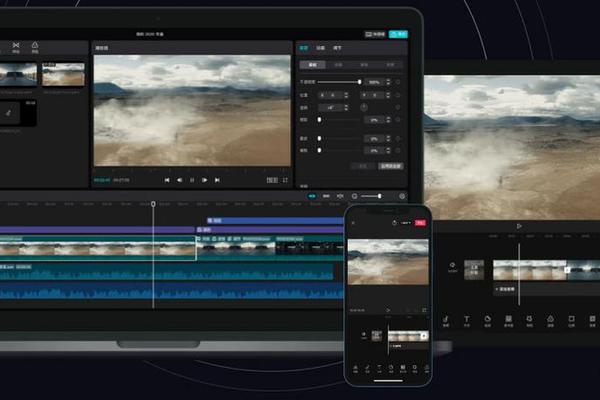This screenshot has height=400, width=600.
Task: Click the opacity slider handle
Action: [359, 82]
